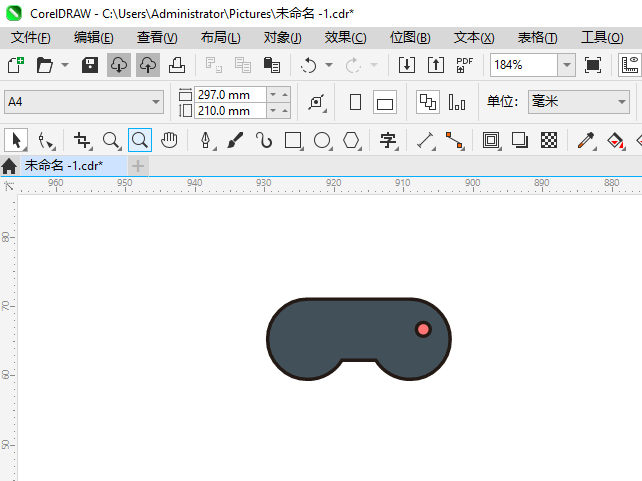Select the Transparency checkerboard tool
The width and height of the screenshot is (642, 481).
click(549, 140)
